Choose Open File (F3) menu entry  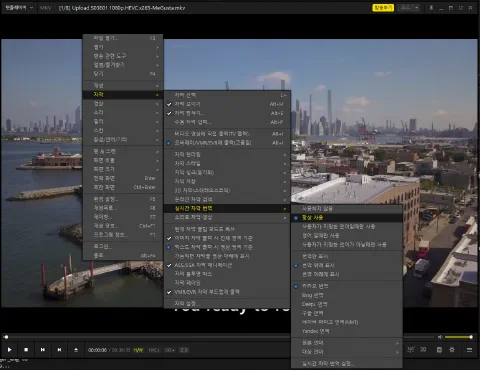tap(123, 38)
